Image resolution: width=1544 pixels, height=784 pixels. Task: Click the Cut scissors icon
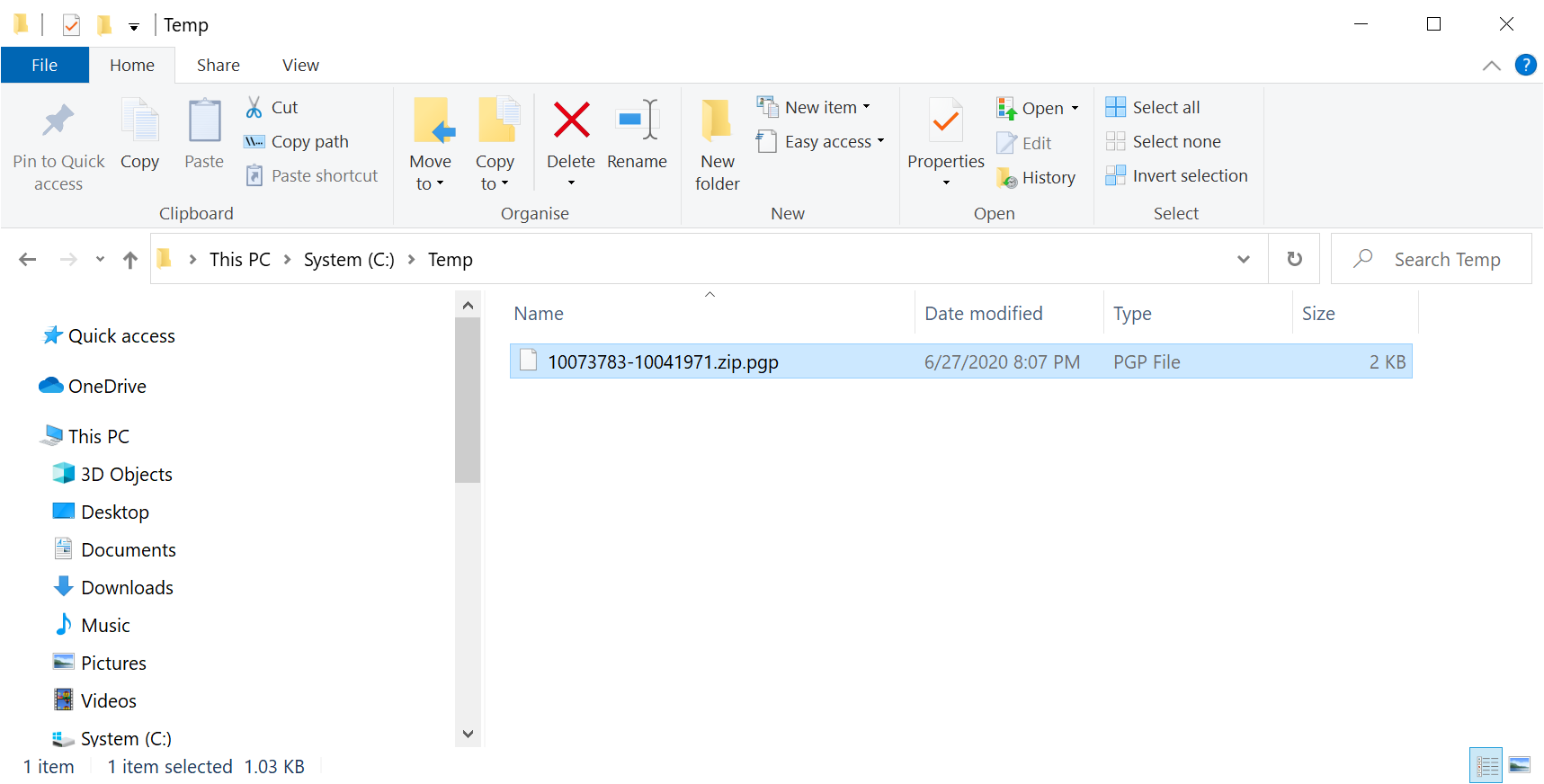tap(254, 107)
